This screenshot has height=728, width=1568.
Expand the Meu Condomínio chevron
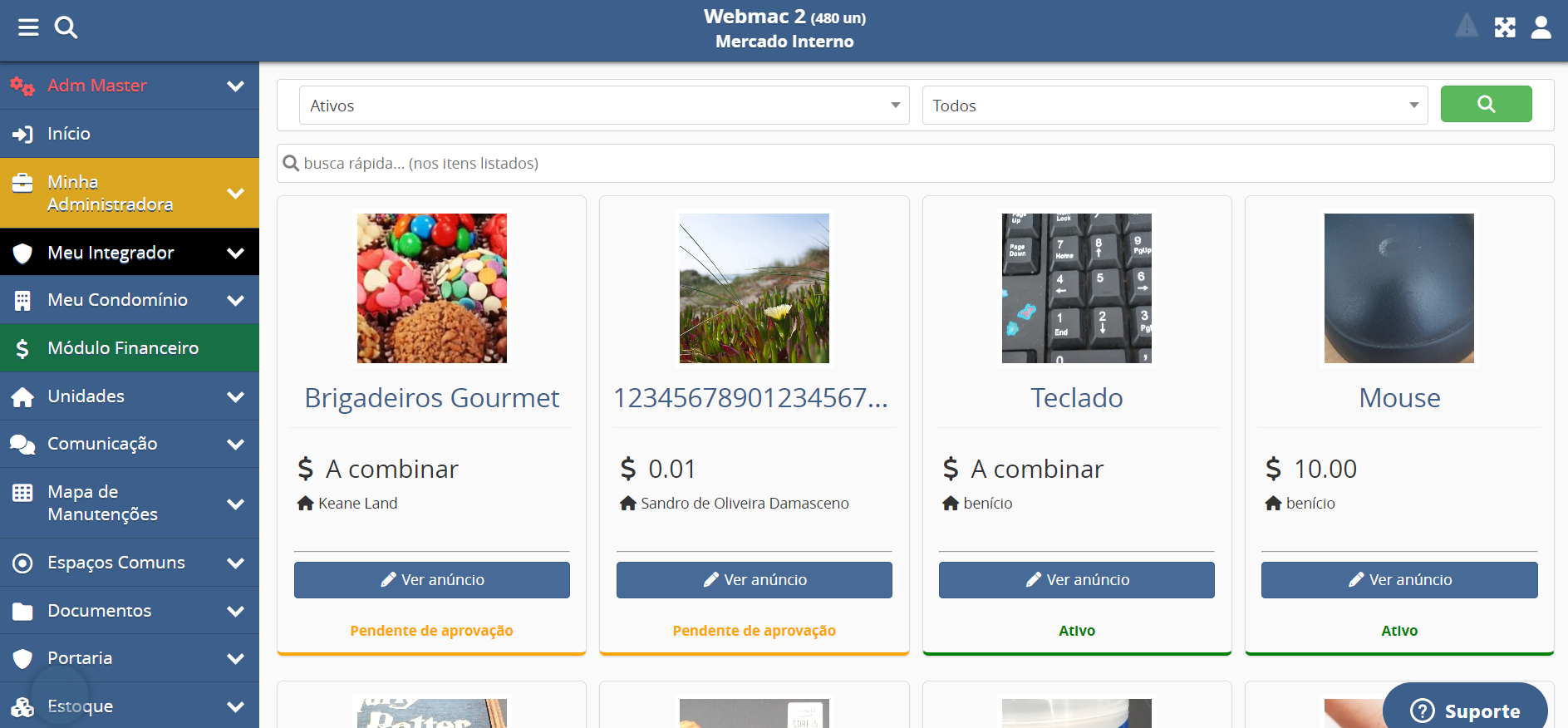(236, 300)
